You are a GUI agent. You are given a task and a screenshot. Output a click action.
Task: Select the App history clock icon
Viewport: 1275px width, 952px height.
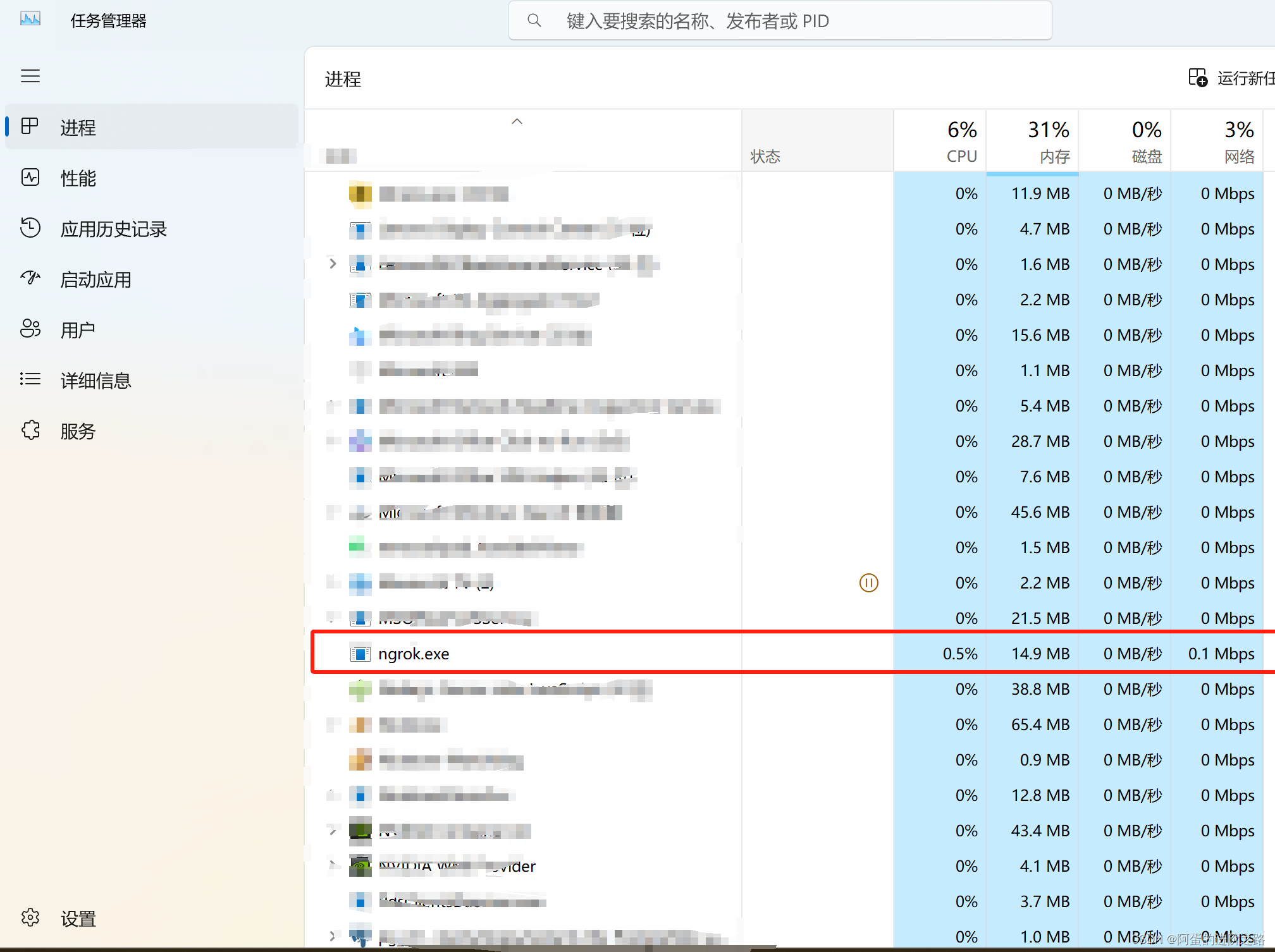[30, 228]
